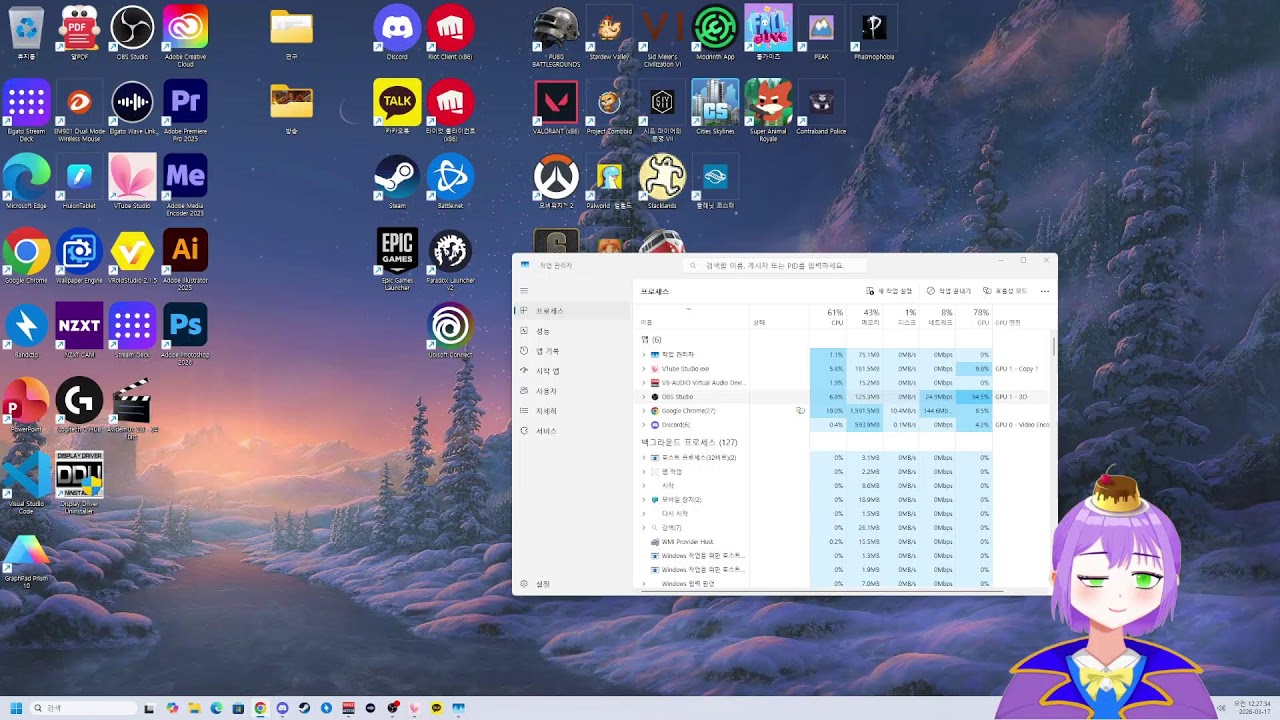Select the Elgato Stream Deck shortcut

click(26, 110)
